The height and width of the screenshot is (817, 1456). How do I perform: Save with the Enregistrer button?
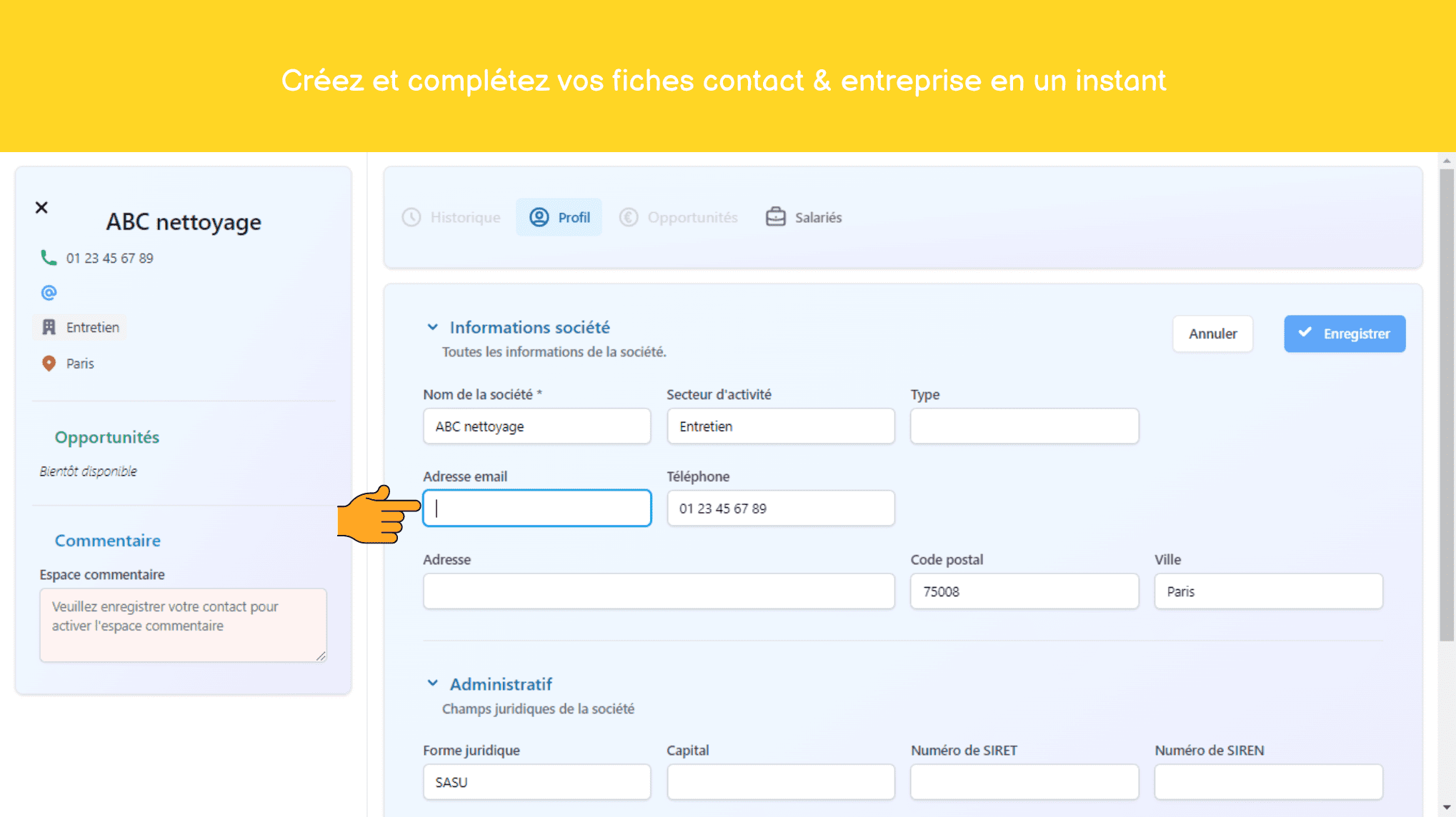pos(1345,334)
